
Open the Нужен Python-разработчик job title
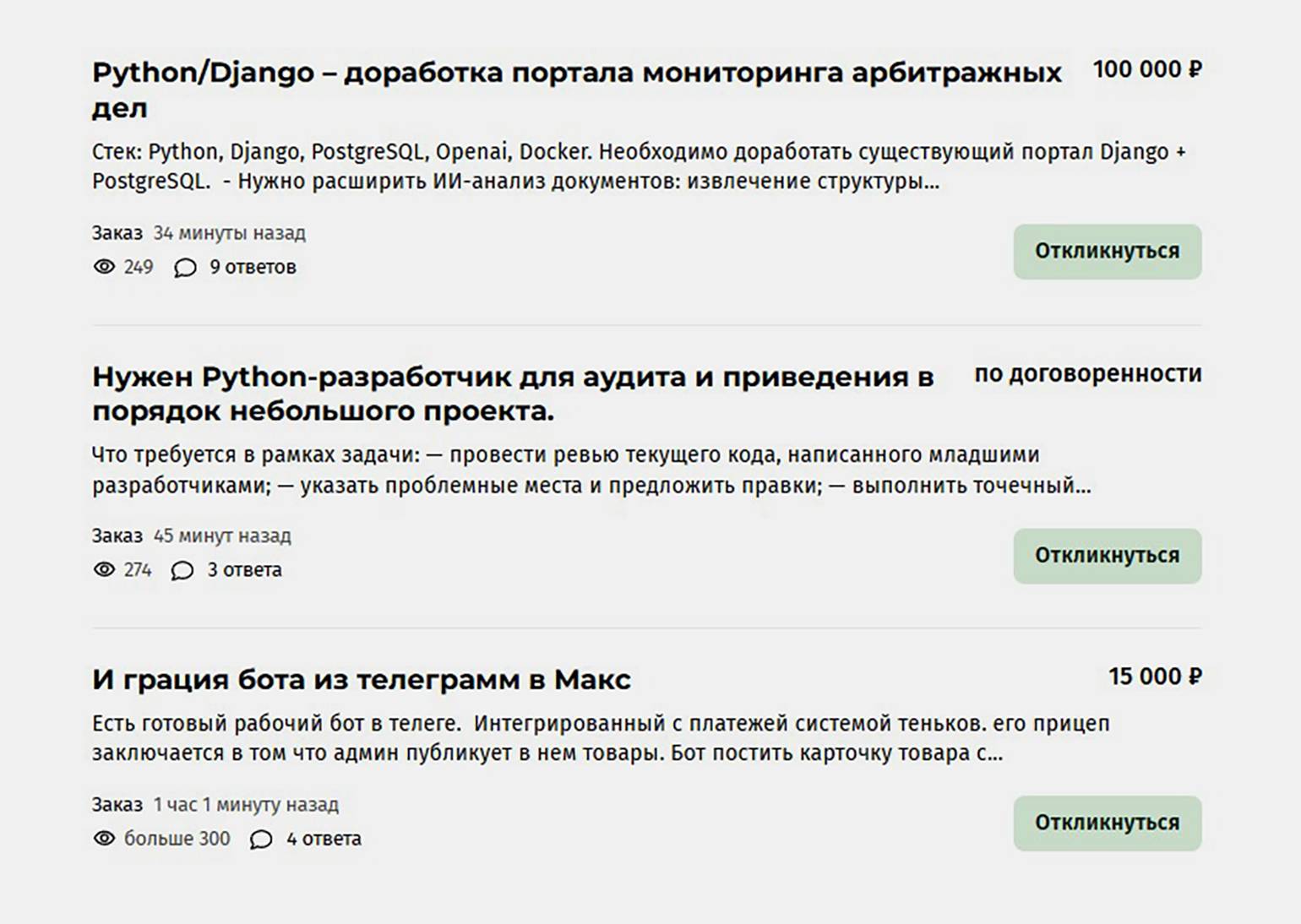point(513,394)
